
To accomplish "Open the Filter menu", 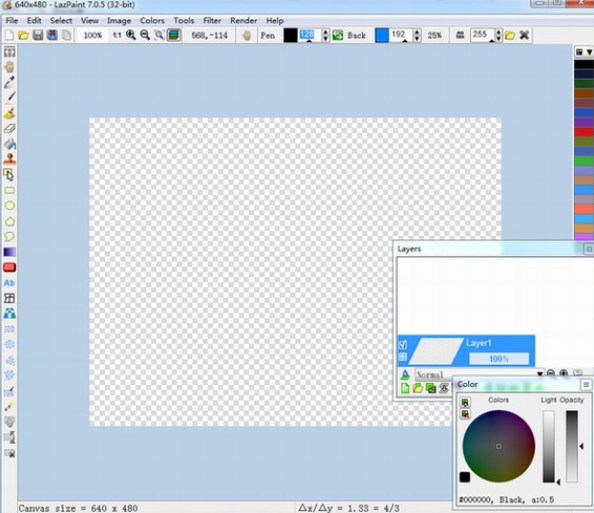I will point(212,20).
